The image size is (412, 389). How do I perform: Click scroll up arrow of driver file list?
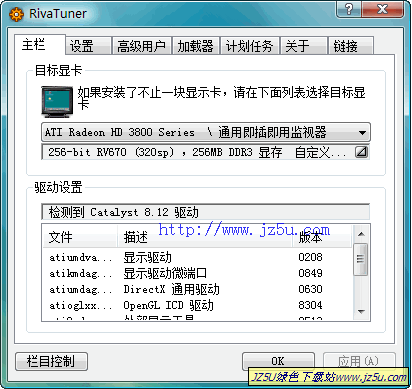[x=361, y=234]
